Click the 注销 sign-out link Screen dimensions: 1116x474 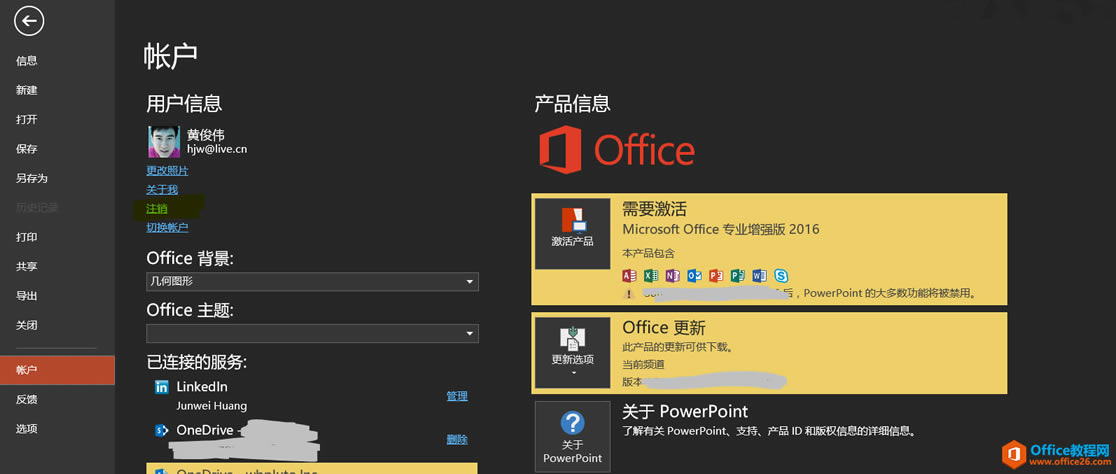click(157, 209)
